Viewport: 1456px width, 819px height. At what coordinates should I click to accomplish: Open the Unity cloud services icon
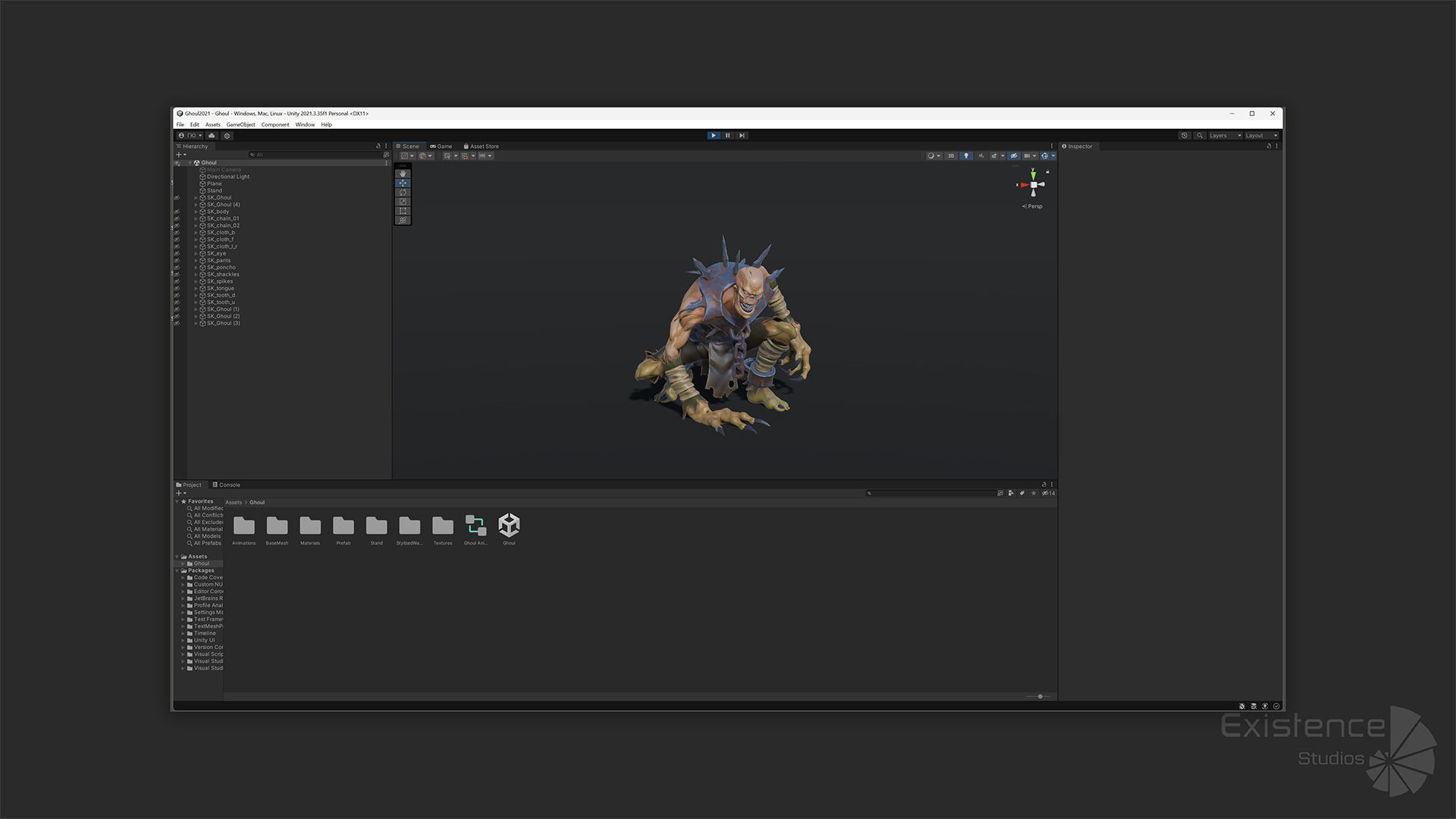tap(212, 136)
